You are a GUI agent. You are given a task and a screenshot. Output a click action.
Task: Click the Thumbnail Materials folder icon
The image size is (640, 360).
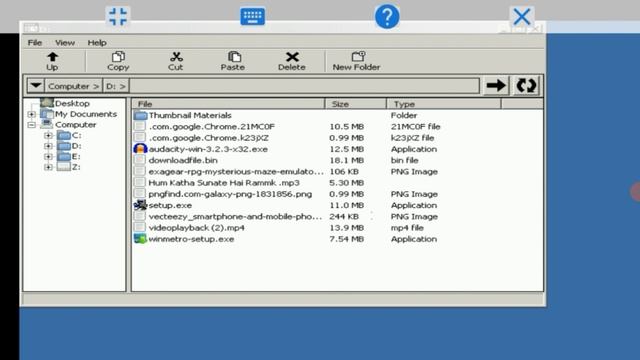[x=140, y=116]
